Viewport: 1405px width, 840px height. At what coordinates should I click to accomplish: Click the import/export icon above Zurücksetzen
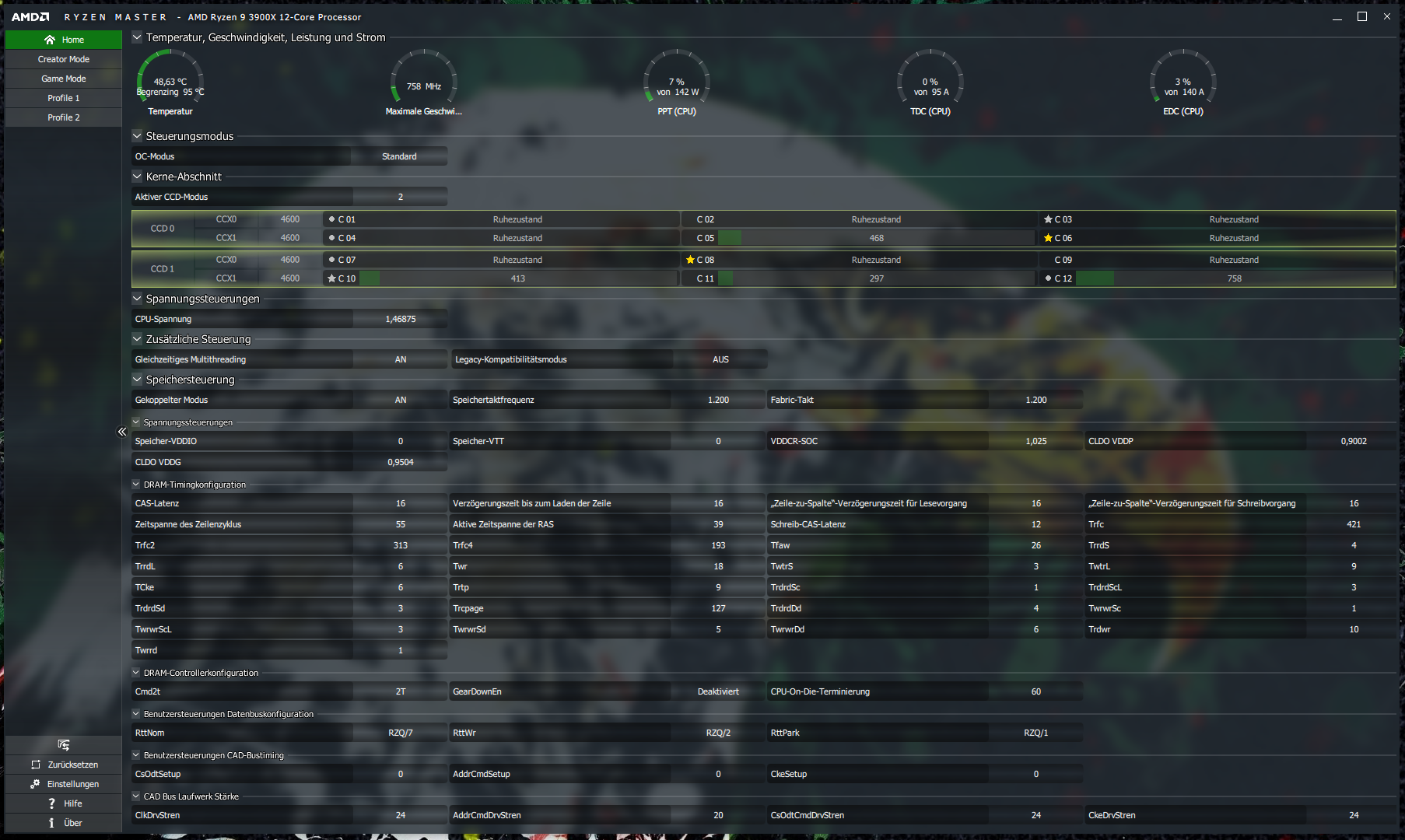[64, 745]
